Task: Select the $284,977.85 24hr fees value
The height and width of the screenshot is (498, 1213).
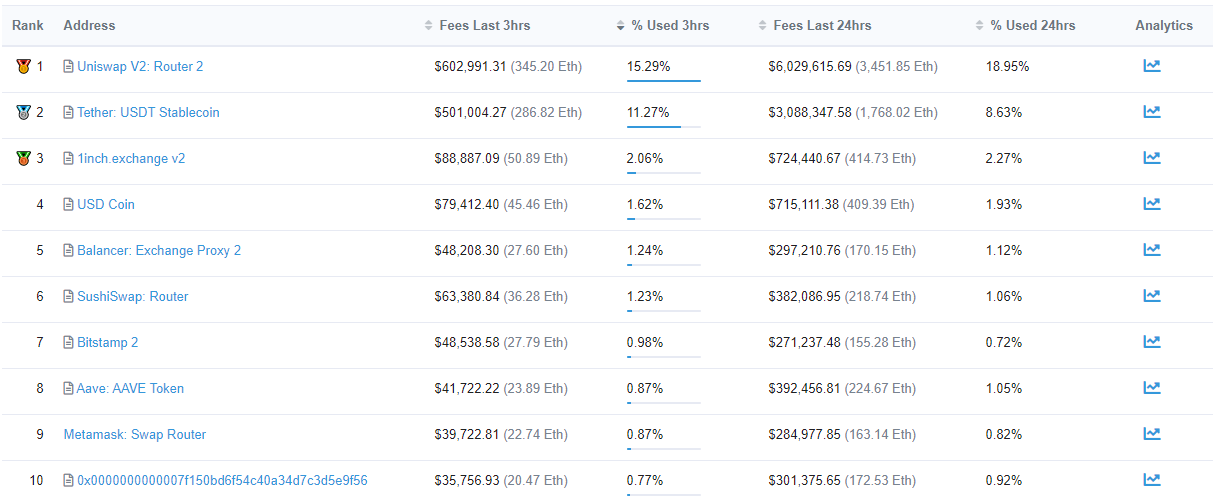Action: point(805,435)
